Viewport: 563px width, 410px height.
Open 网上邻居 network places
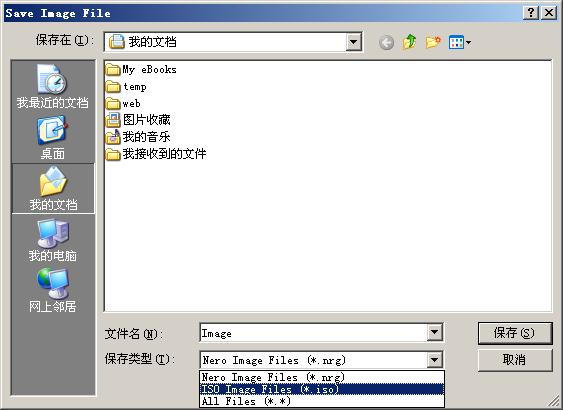[x=53, y=290]
